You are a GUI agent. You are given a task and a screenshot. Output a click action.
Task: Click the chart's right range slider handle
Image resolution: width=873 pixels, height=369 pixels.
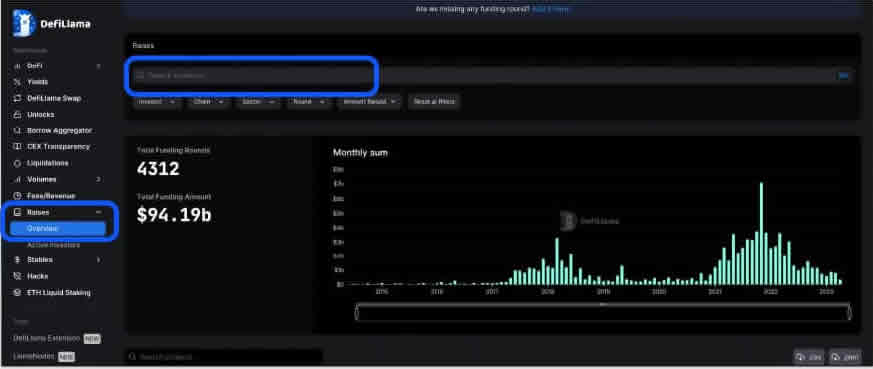pos(850,312)
